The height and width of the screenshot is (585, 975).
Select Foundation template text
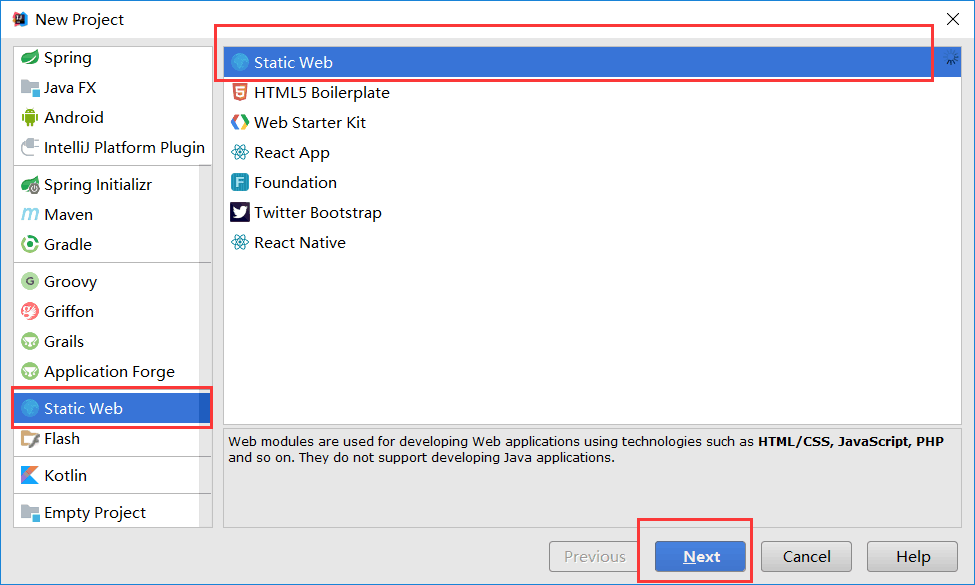295,182
